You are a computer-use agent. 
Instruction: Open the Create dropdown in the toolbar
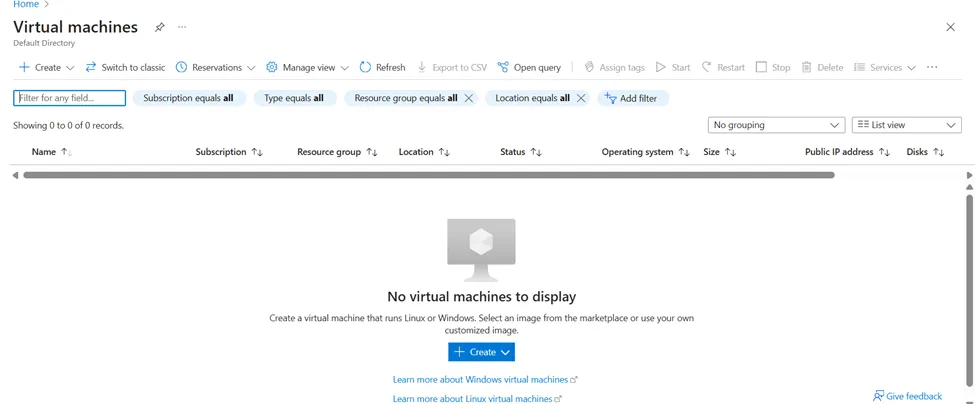[47, 67]
